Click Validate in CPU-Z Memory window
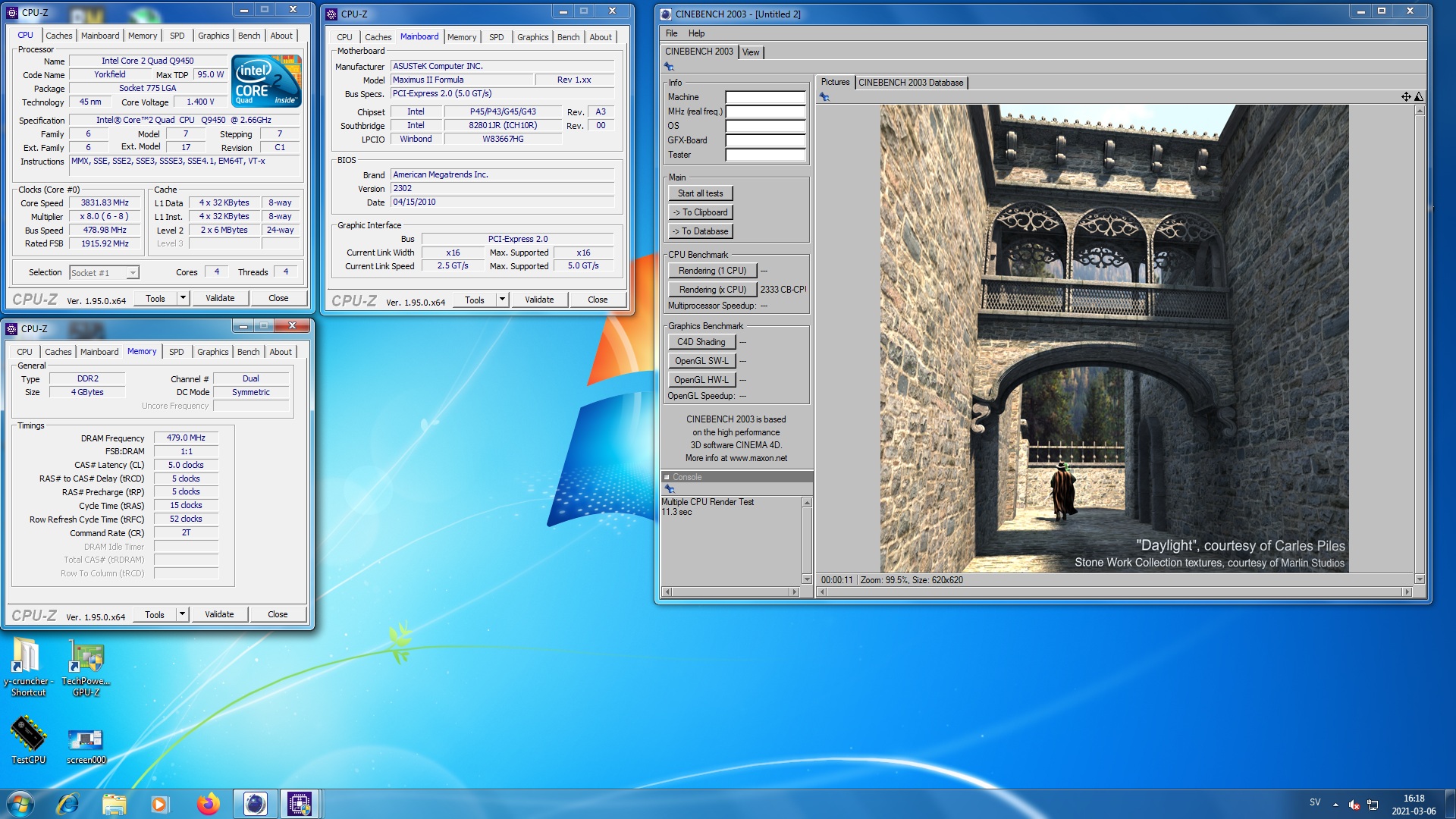The height and width of the screenshot is (819, 1456). click(219, 614)
